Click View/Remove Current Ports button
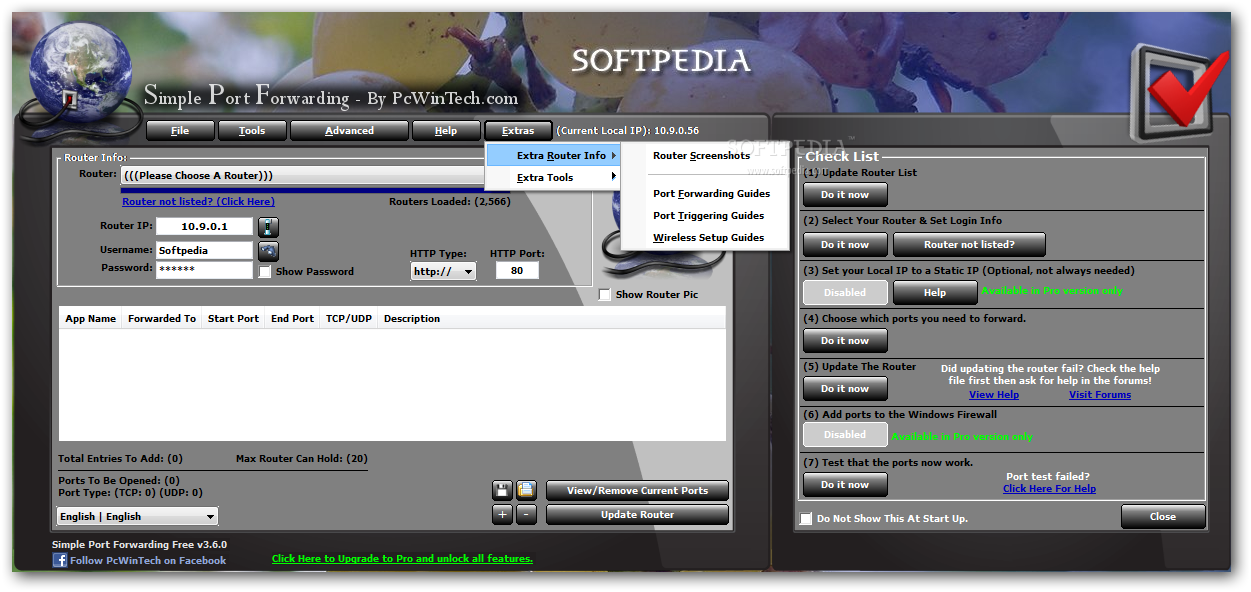Viewport: 1251px width, 592px height. (x=637, y=491)
